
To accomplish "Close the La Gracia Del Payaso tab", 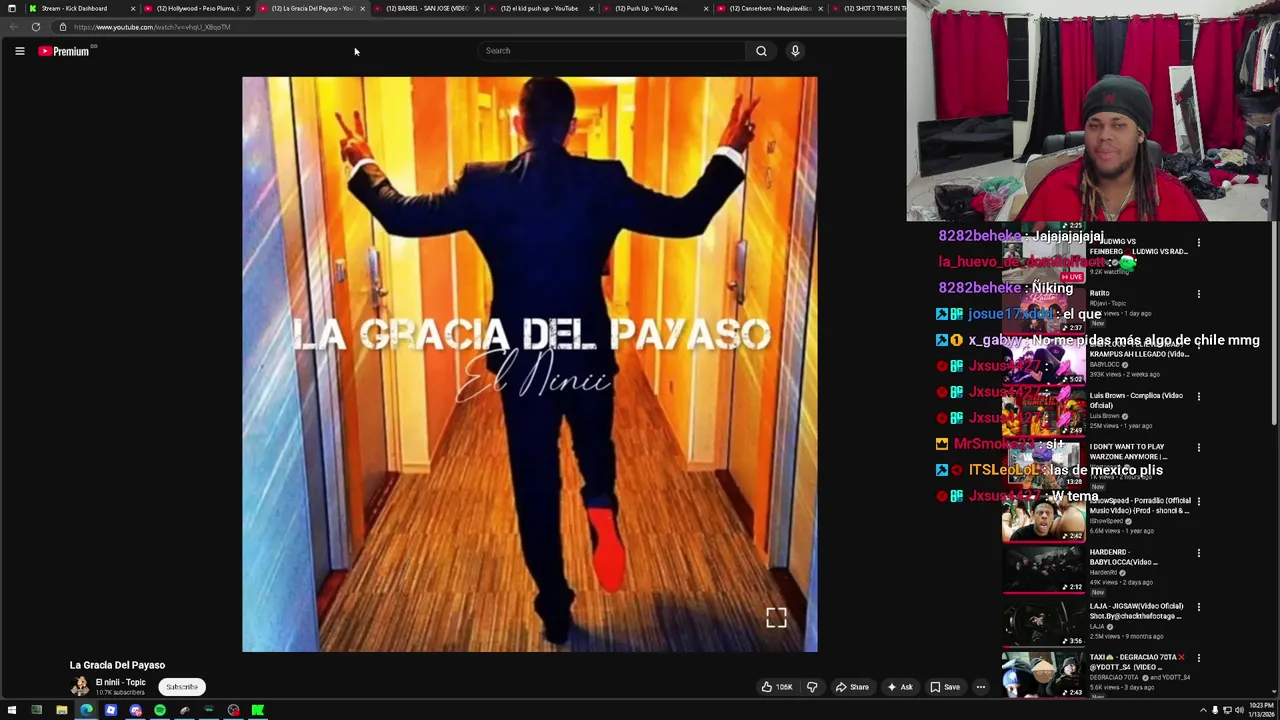I will coord(362,8).
